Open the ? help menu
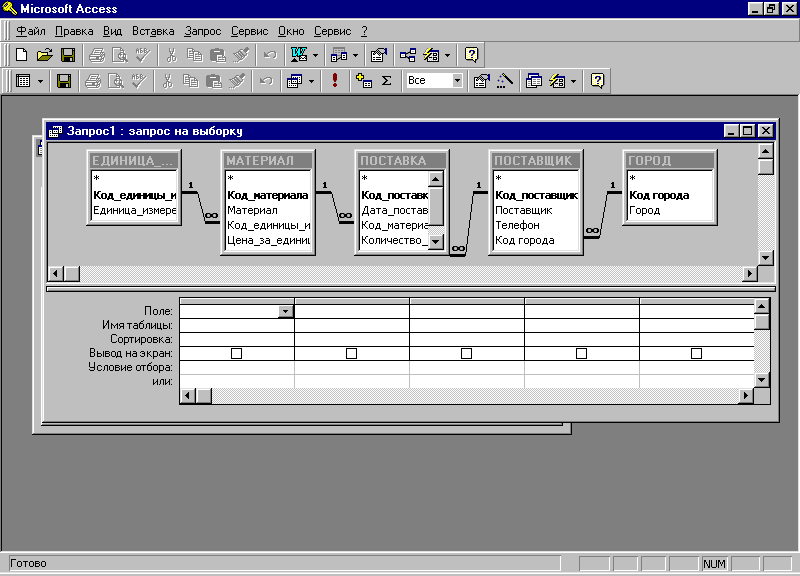This screenshot has height=576, width=800. (364, 31)
